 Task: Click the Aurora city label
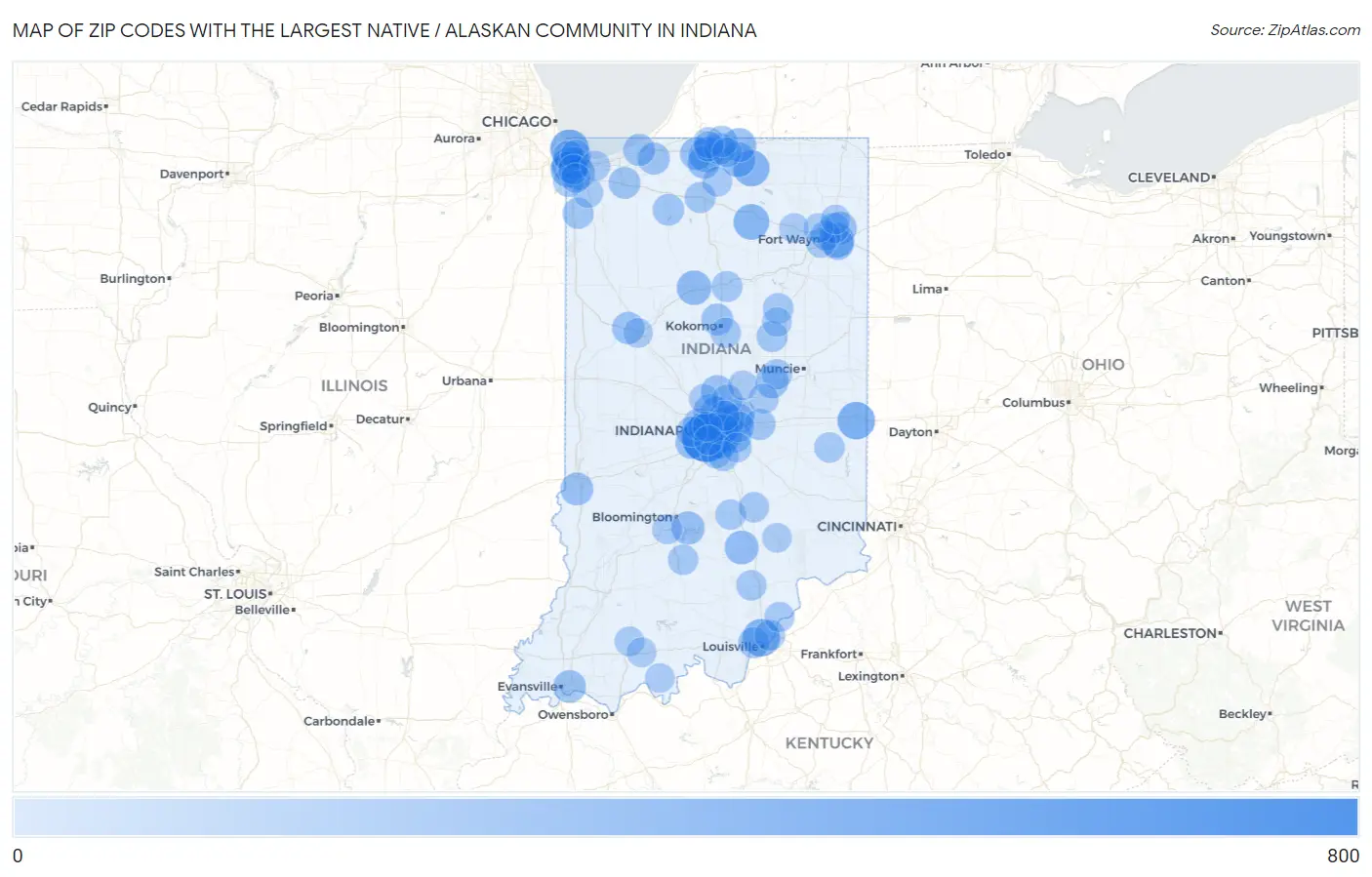(x=455, y=139)
